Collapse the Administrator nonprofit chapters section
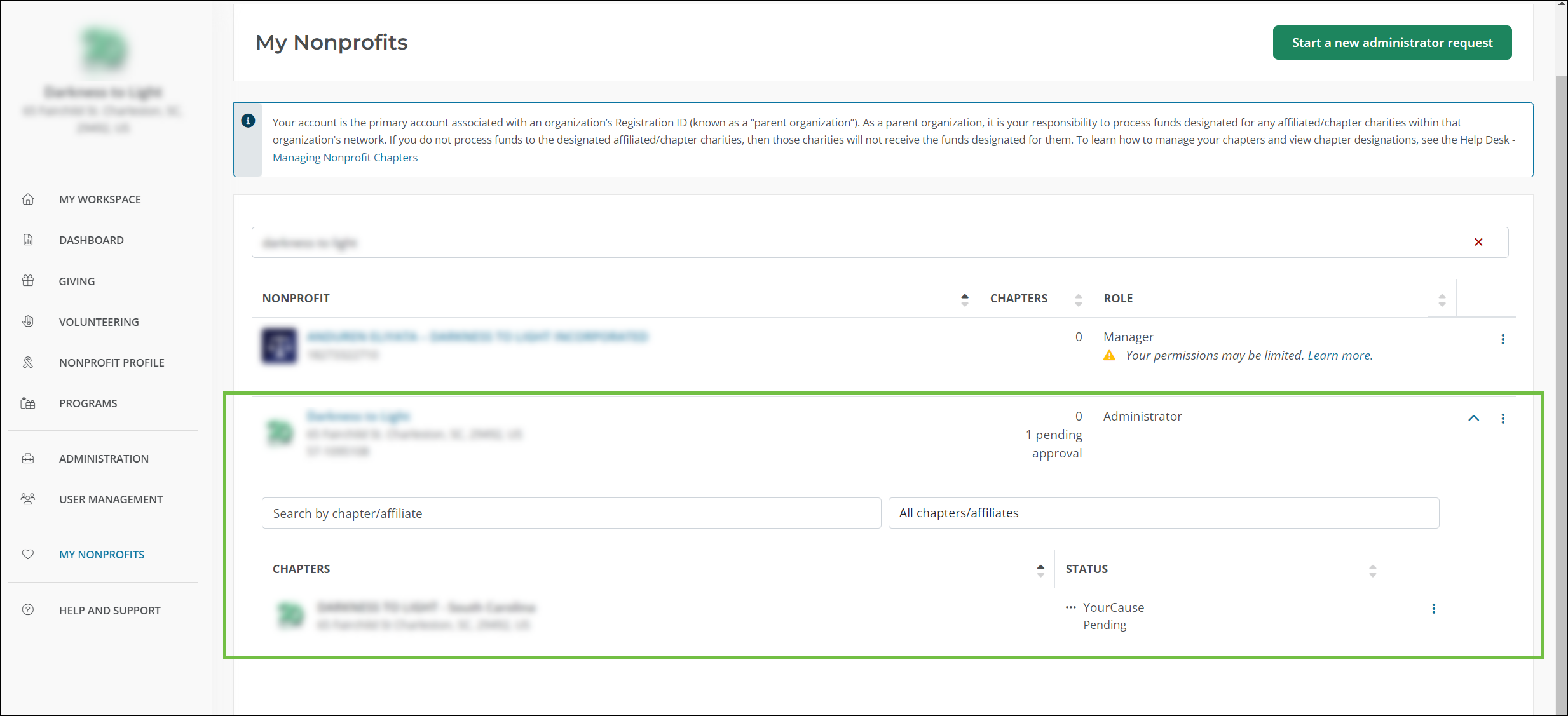Screen dimensions: 1568x716 point(1473,418)
